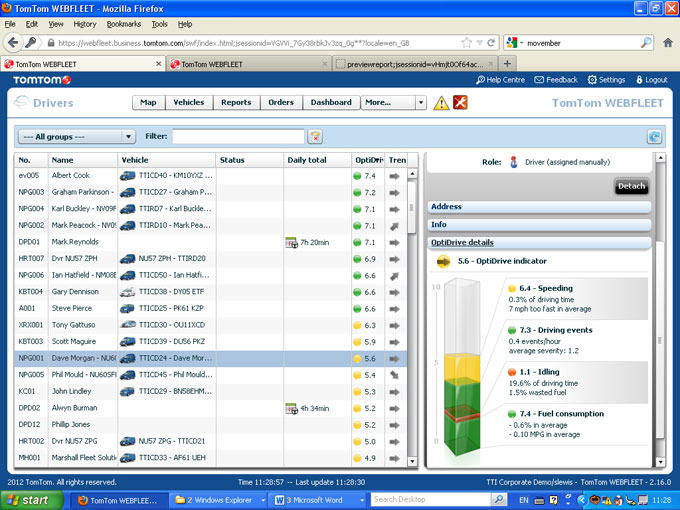
Task: Switch to the previewreport browser tab
Action: (x=415, y=64)
